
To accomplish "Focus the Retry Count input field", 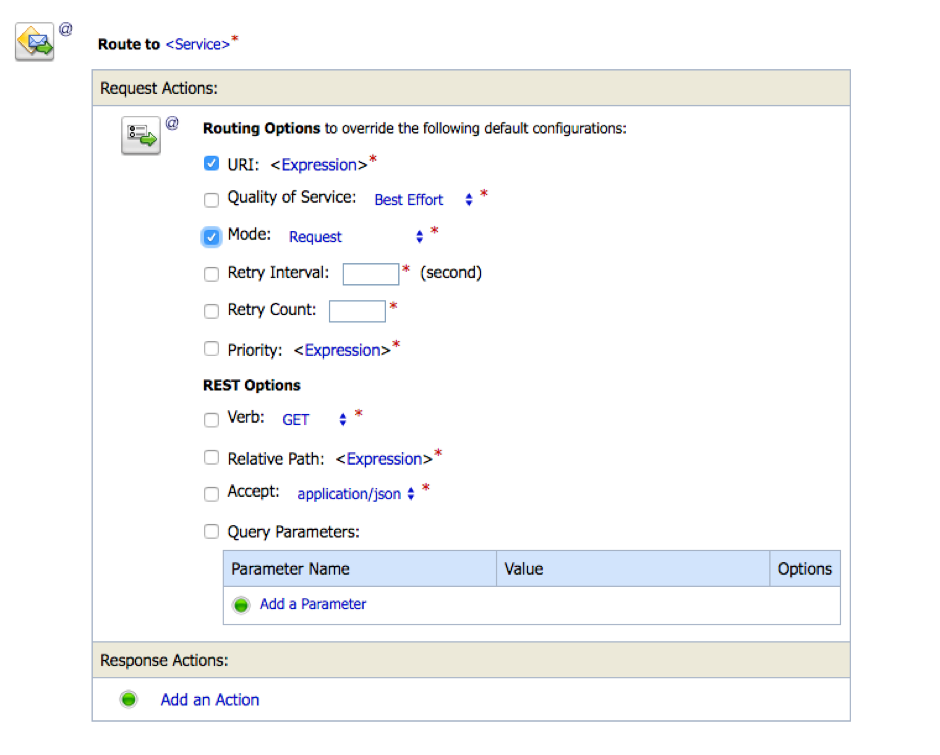I will click(357, 310).
